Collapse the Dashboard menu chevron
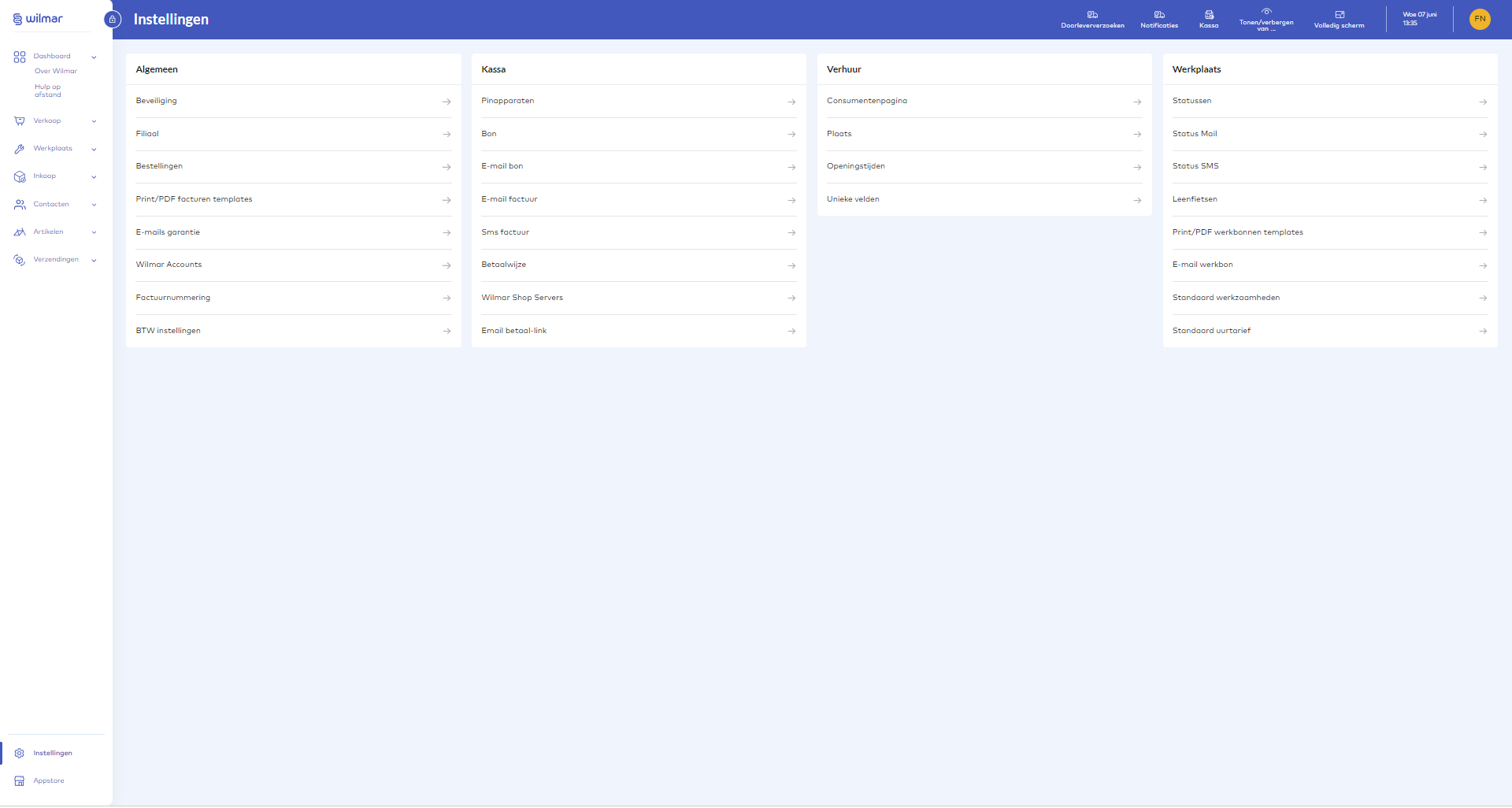The height and width of the screenshot is (808, 1512). pyautogui.click(x=94, y=57)
